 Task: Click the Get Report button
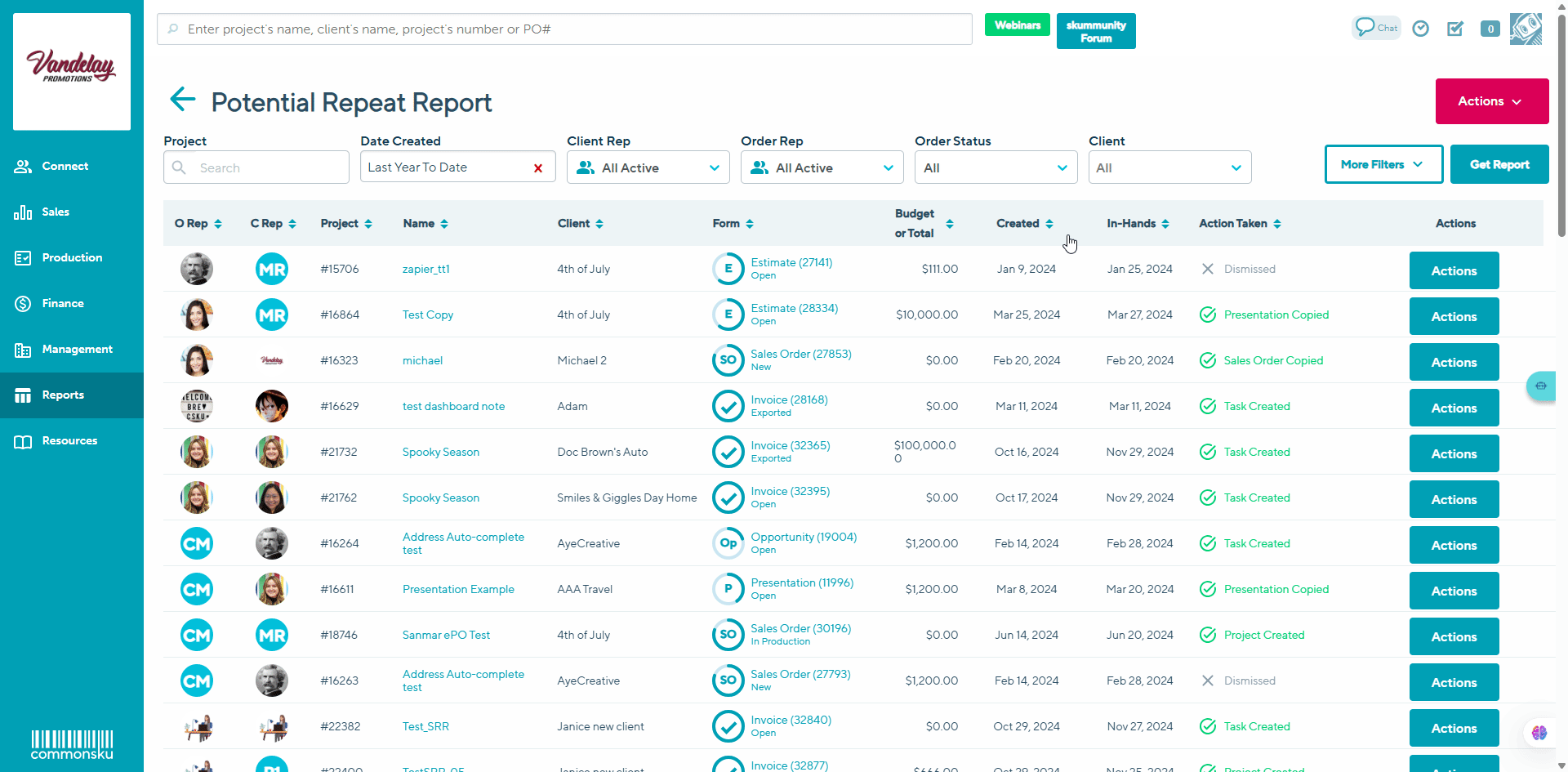pyautogui.click(x=1499, y=164)
